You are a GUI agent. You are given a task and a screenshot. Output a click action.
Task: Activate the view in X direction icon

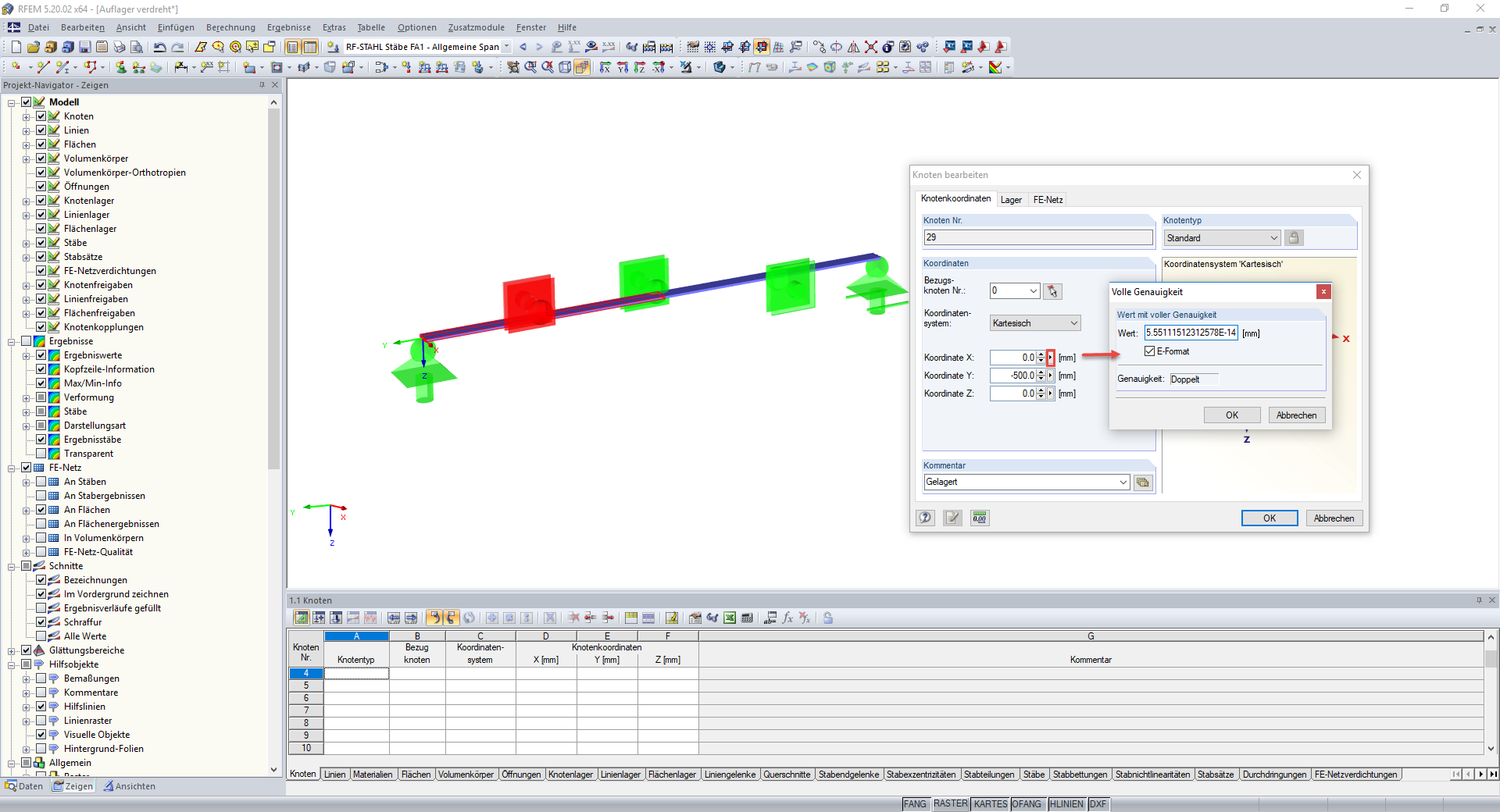pyautogui.click(x=605, y=66)
